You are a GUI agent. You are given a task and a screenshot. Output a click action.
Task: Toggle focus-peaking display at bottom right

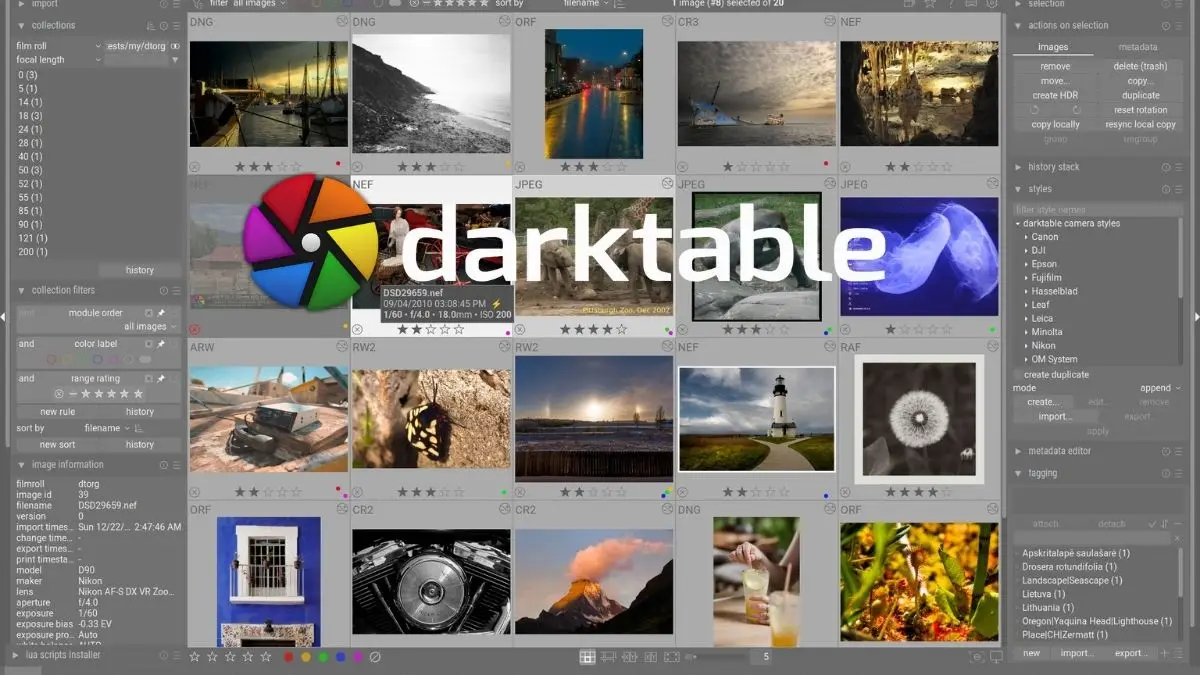click(x=976, y=657)
